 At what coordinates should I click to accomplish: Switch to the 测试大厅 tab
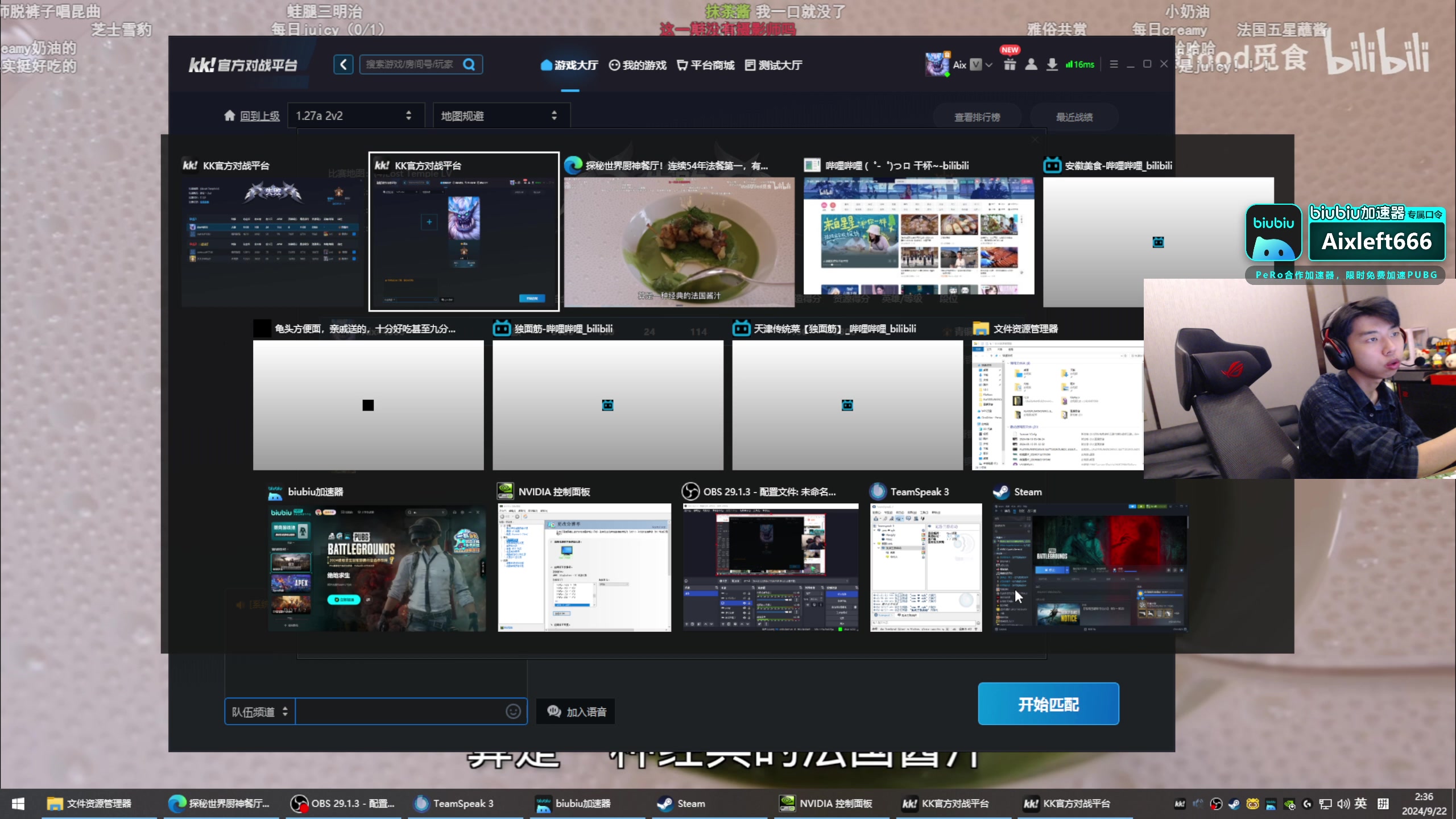[x=773, y=65]
